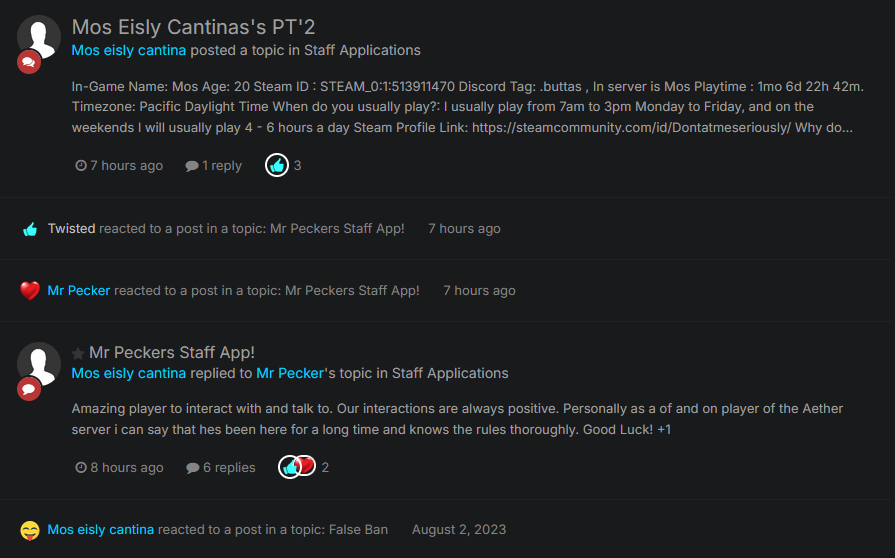
Task: Visit Twisted's profile
Action: pos(71,229)
